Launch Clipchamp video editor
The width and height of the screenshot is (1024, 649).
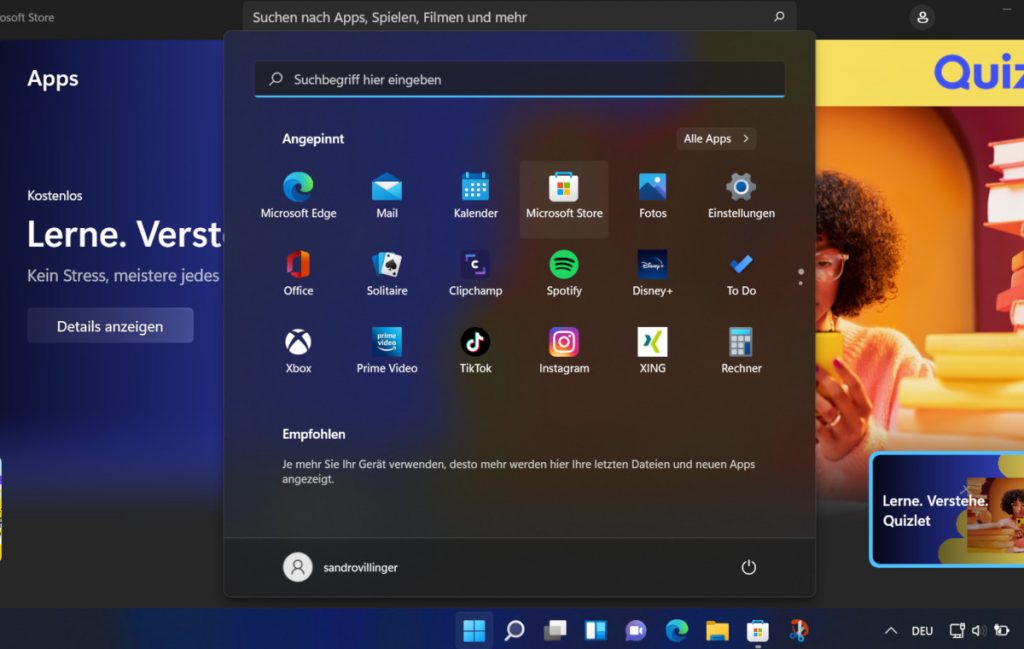click(x=475, y=274)
